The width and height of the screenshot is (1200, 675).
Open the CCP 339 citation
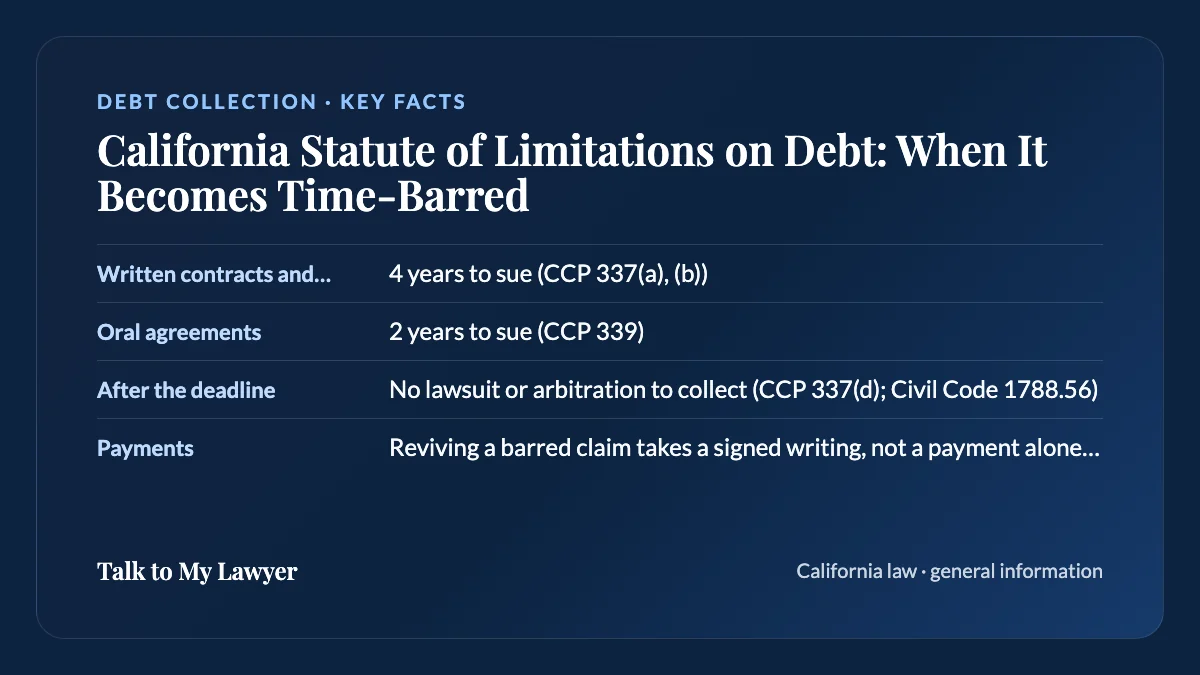pyautogui.click(x=591, y=332)
